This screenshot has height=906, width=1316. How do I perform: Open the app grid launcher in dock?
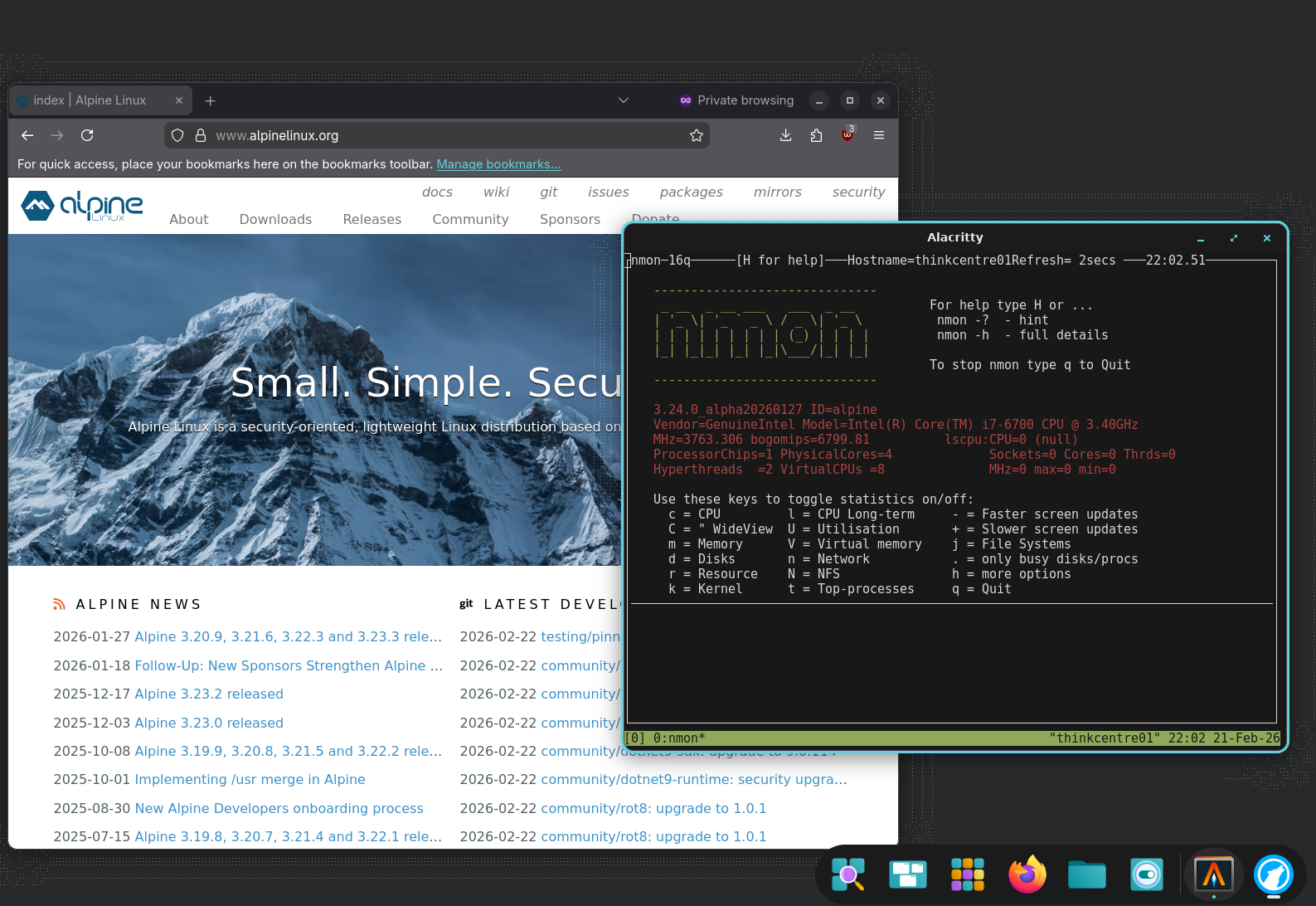(967, 874)
